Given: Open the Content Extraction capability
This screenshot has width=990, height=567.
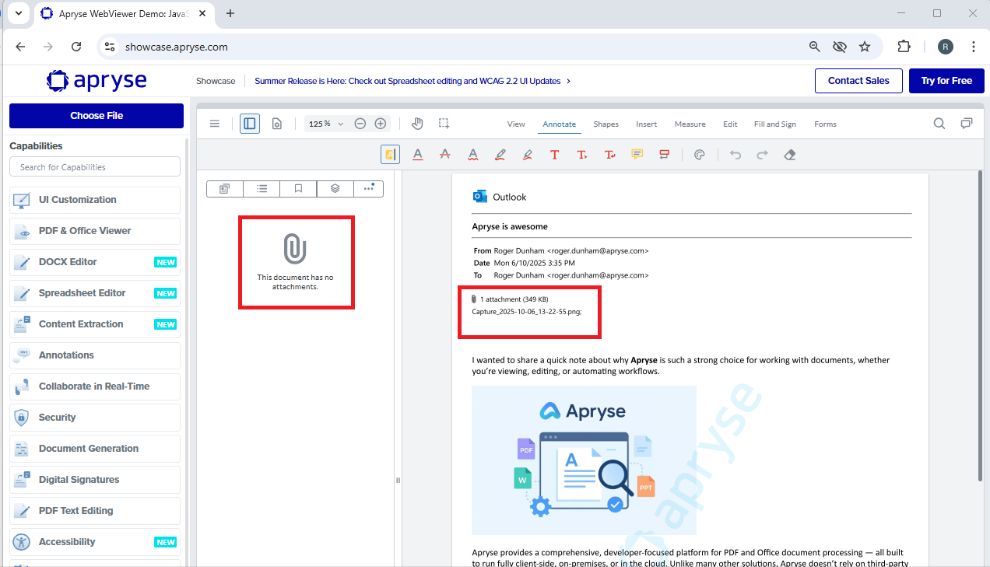Looking at the screenshot, I should [95, 324].
